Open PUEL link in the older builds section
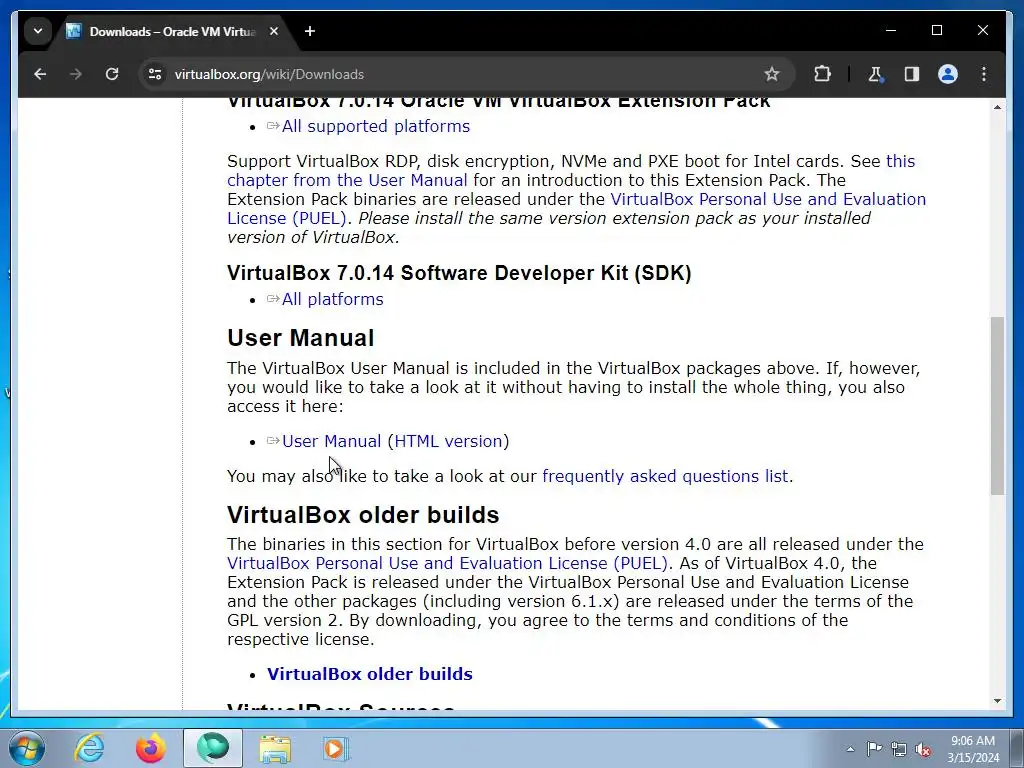 point(447,563)
